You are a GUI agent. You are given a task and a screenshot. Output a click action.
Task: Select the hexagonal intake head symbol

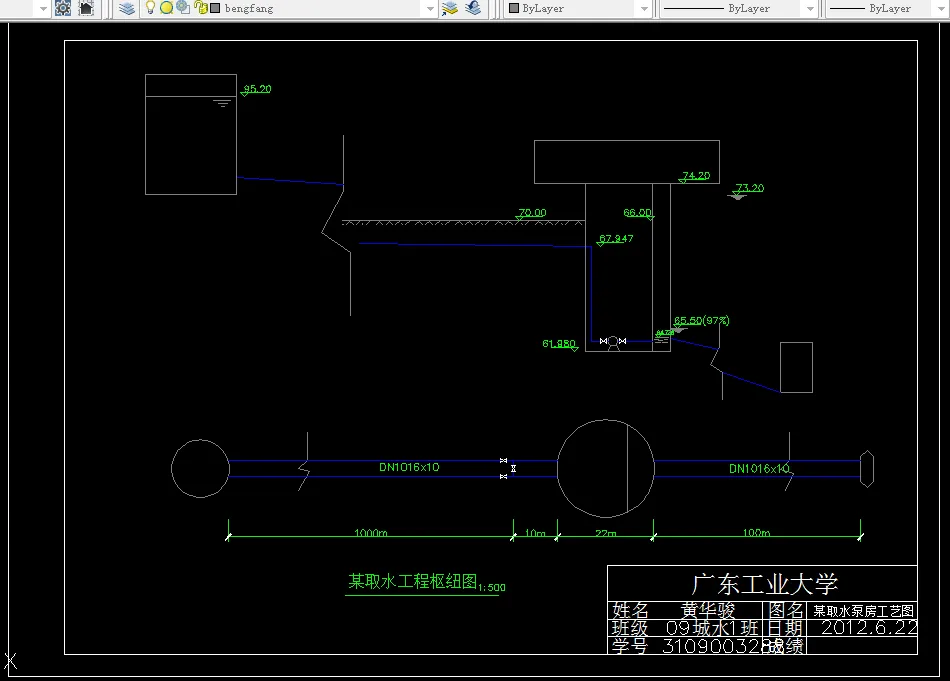(x=867, y=469)
